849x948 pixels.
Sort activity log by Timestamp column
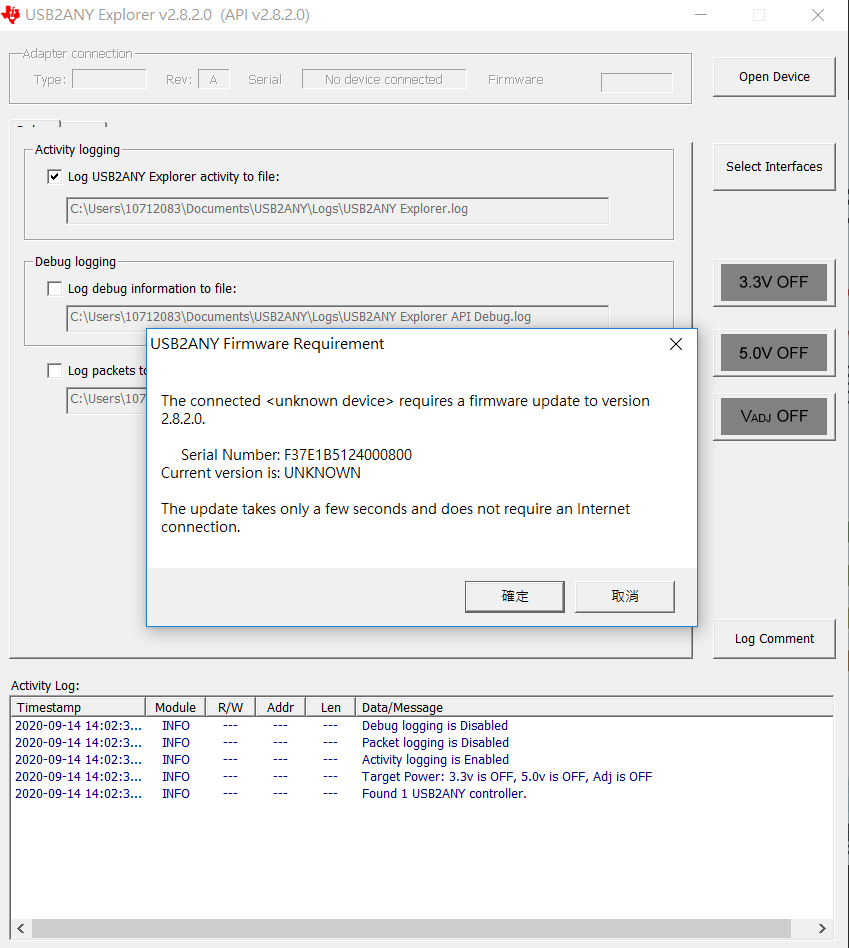tap(78, 707)
